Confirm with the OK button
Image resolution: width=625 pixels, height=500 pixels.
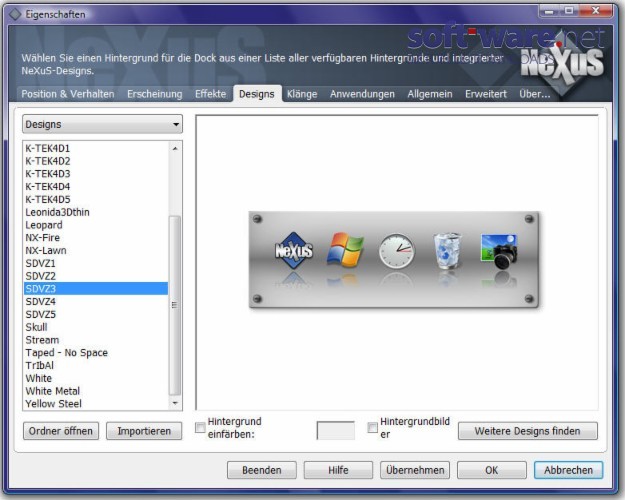(x=491, y=470)
